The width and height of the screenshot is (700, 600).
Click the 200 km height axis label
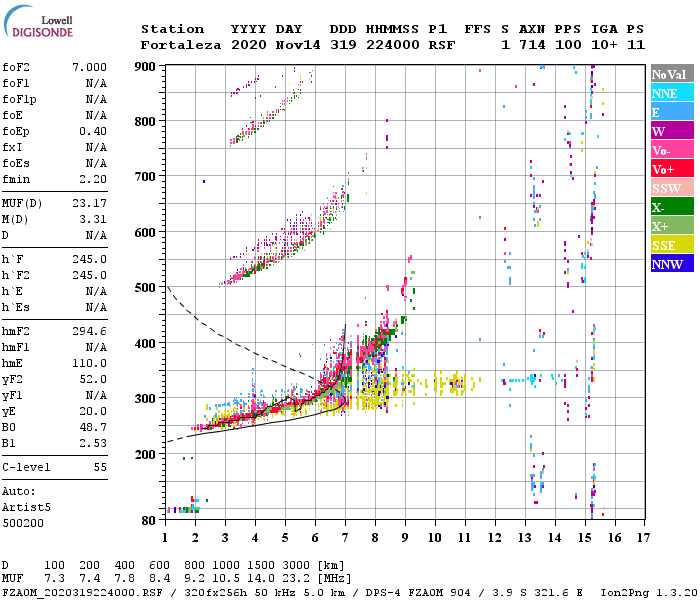pos(145,454)
